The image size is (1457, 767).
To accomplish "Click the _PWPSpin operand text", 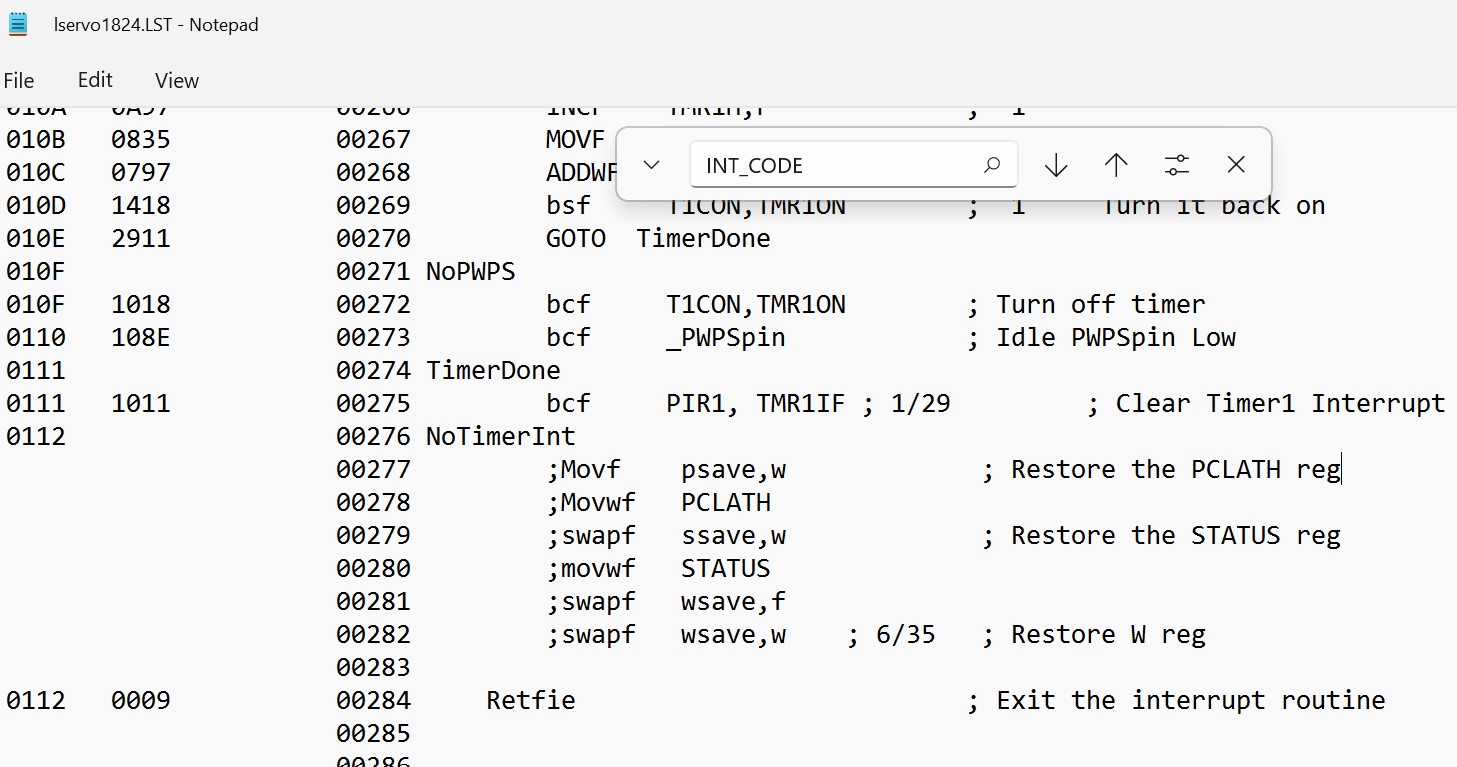I will 725,337.
